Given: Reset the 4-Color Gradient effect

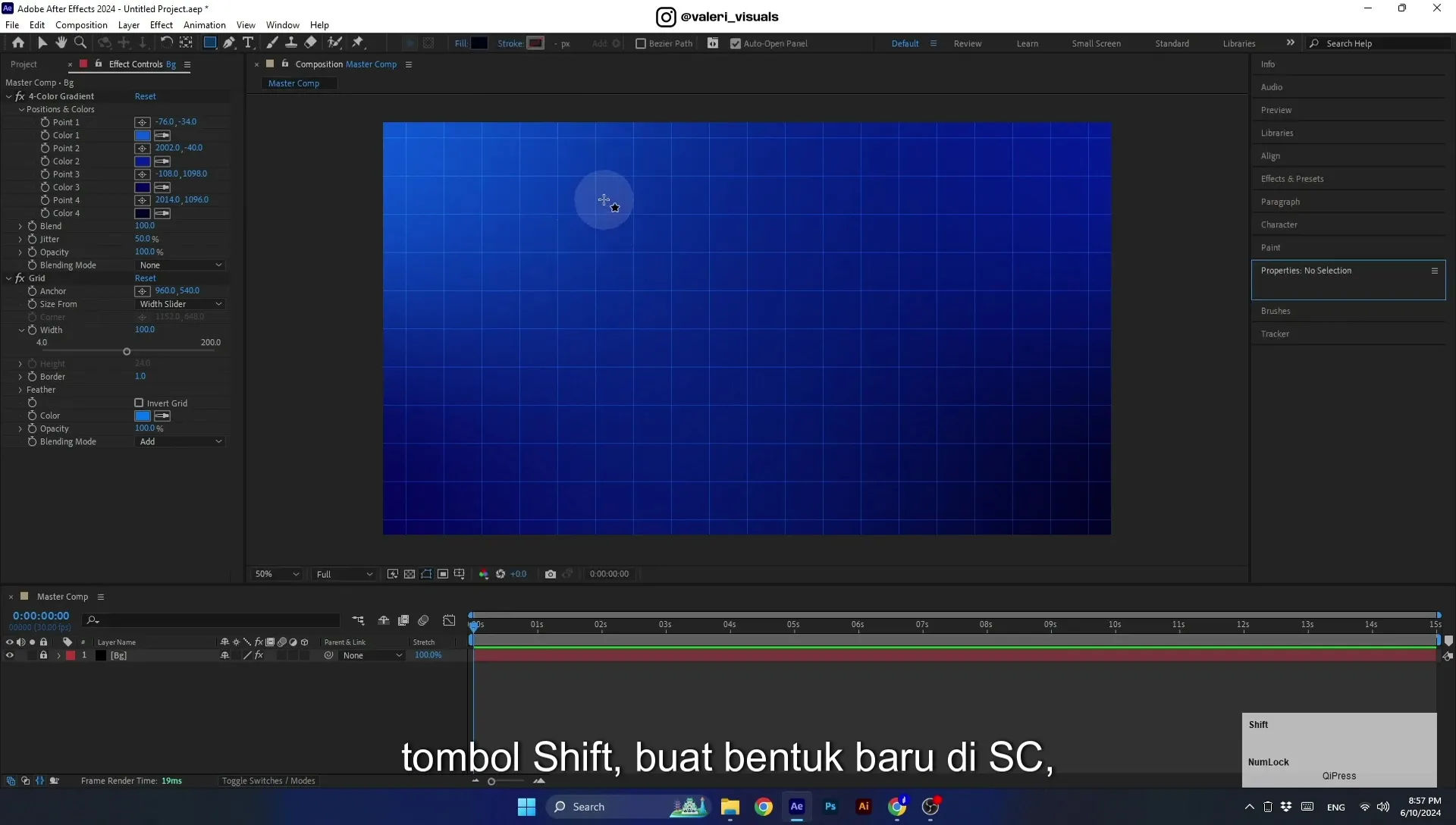Looking at the screenshot, I should pos(145,96).
